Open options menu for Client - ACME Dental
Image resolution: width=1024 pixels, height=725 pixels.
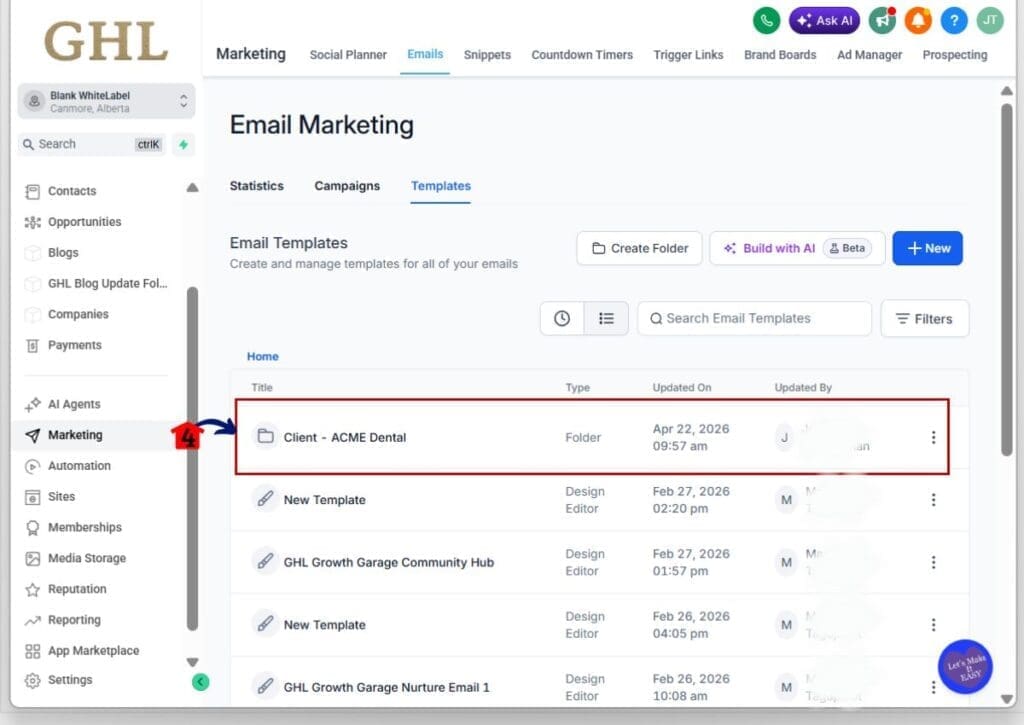933,437
